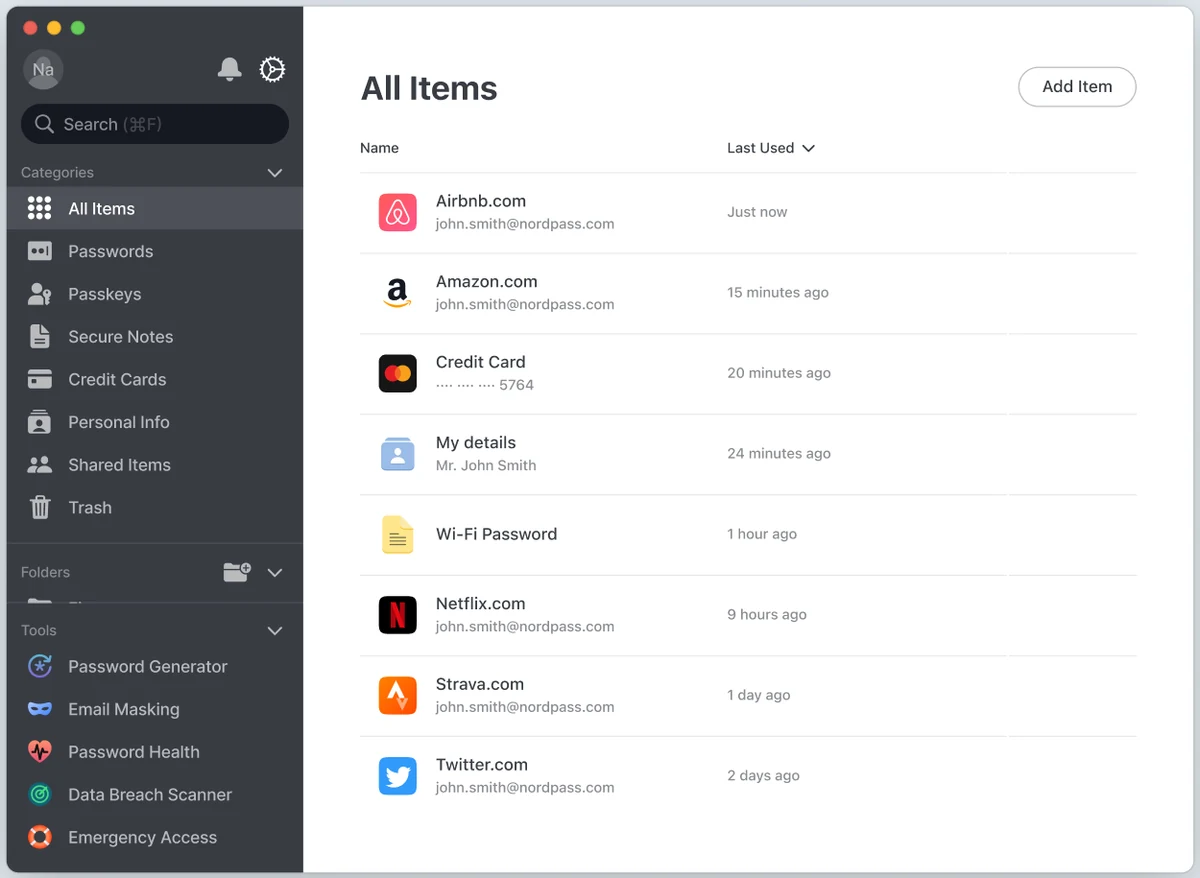The width and height of the screenshot is (1200, 878).
Task: Click the Twitter.com item title
Action: 482,765
